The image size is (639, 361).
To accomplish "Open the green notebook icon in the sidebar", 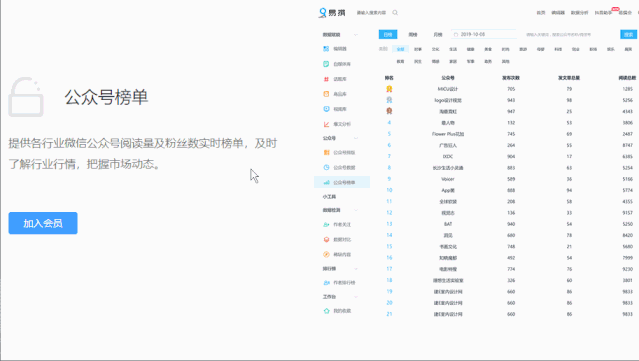I will [x=326, y=64].
